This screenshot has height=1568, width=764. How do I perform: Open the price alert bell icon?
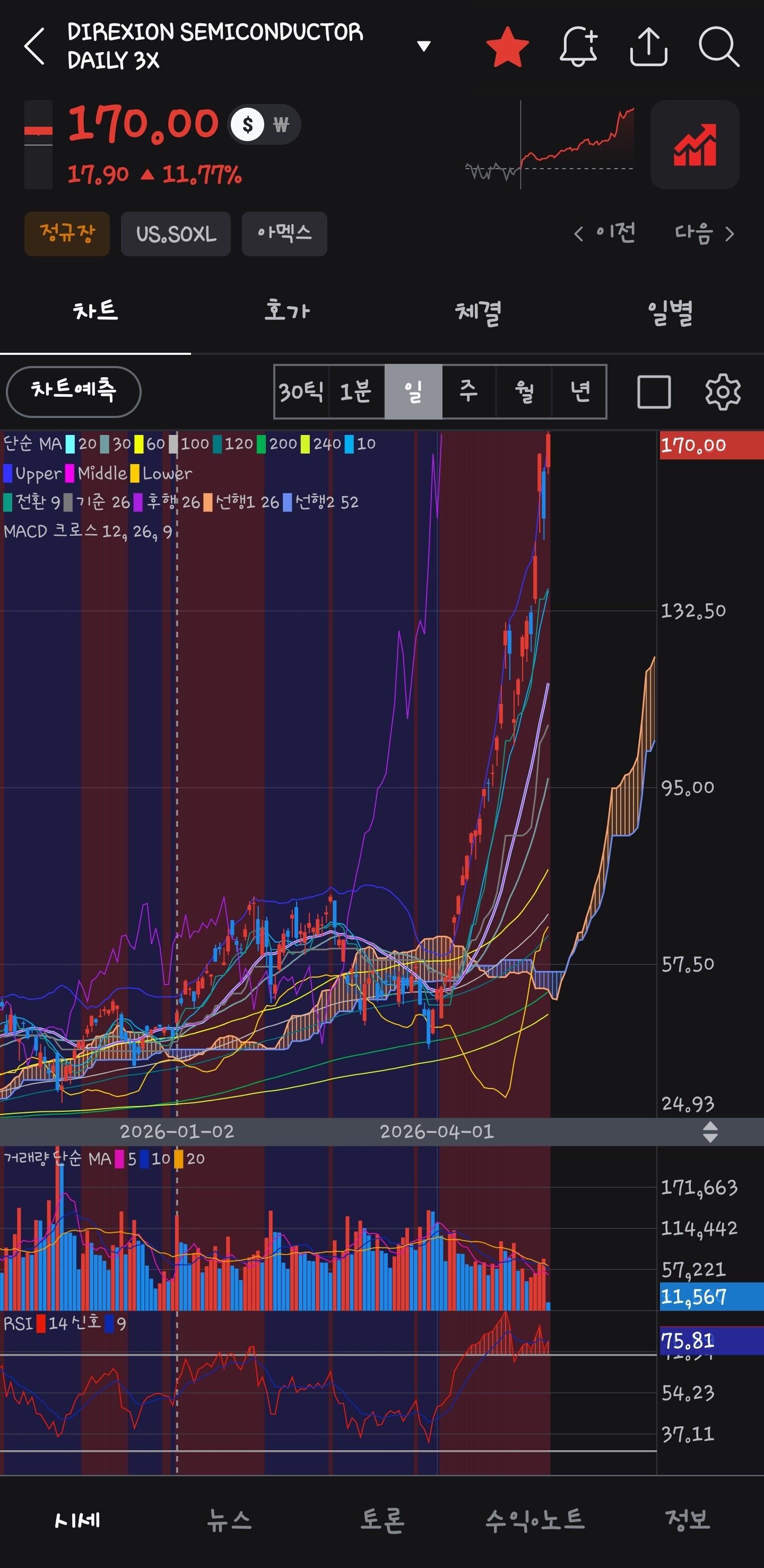[578, 46]
